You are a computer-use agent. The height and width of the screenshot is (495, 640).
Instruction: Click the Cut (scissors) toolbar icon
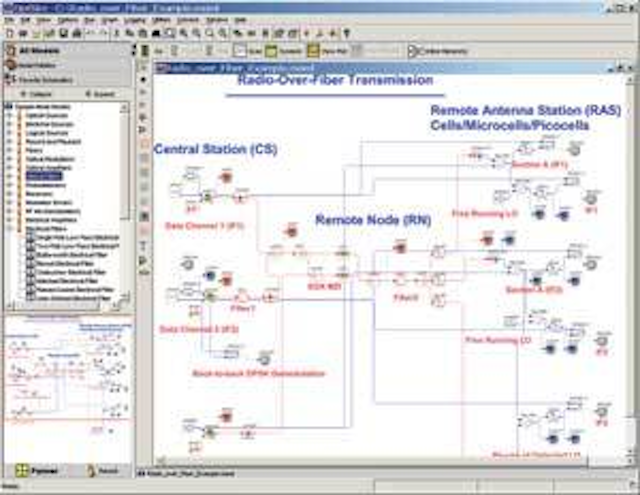click(117, 33)
